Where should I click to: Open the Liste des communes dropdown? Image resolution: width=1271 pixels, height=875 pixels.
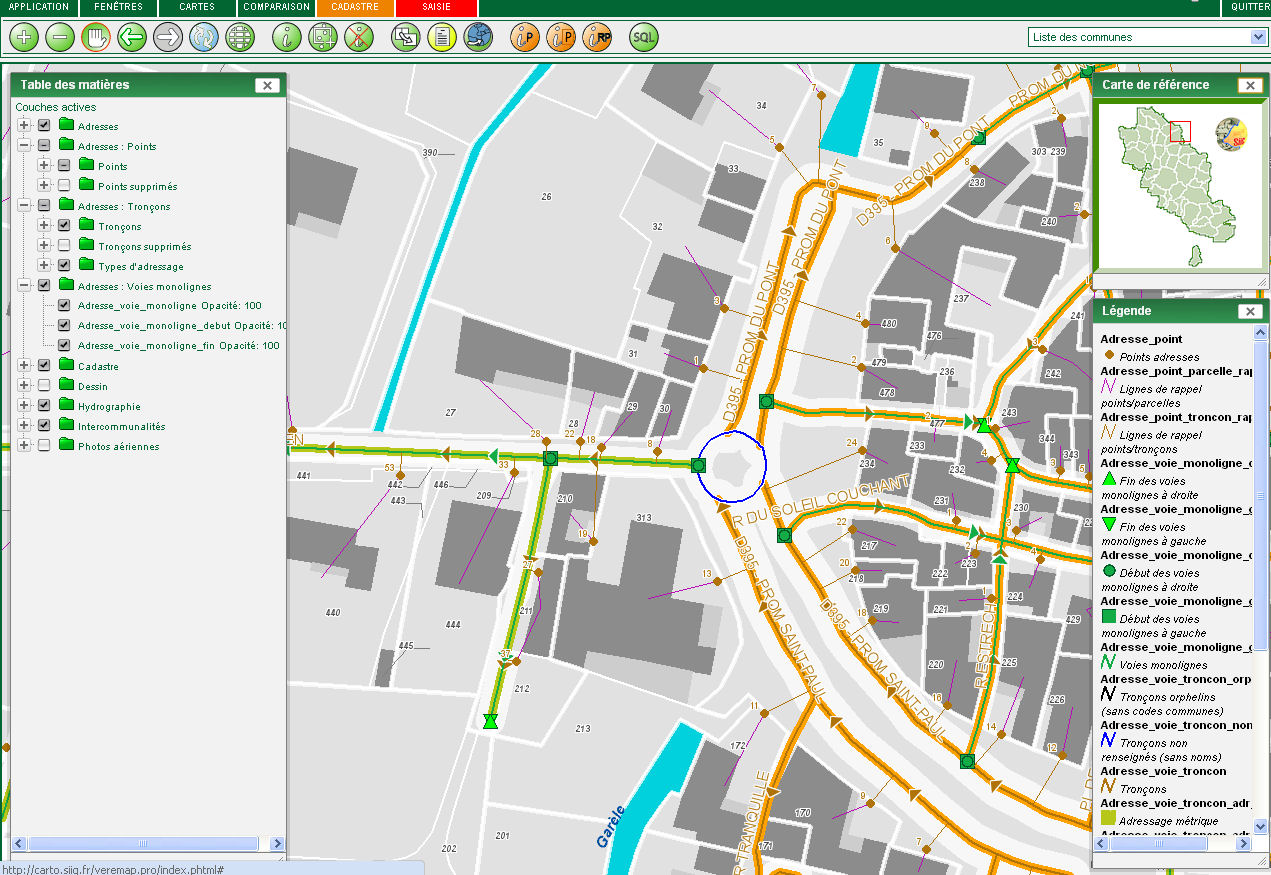pyautogui.click(x=1258, y=37)
